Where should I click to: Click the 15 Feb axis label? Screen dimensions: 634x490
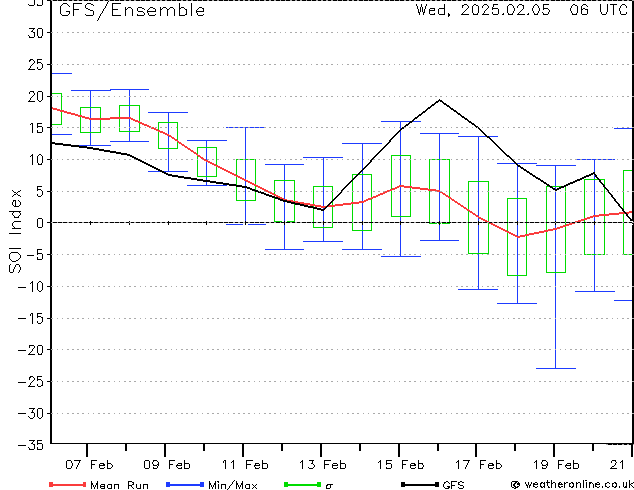click(401, 465)
